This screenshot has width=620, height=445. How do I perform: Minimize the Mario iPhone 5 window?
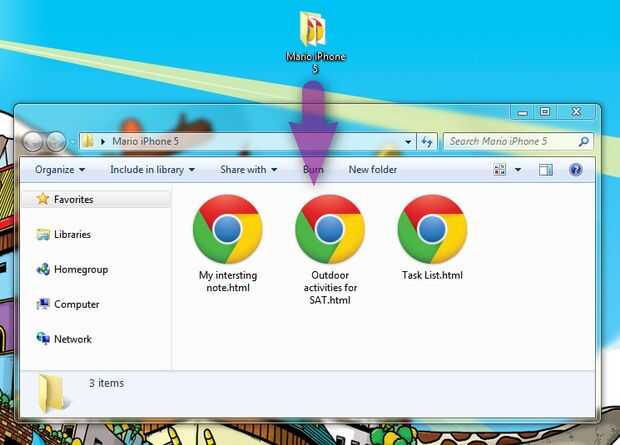[x=522, y=112]
